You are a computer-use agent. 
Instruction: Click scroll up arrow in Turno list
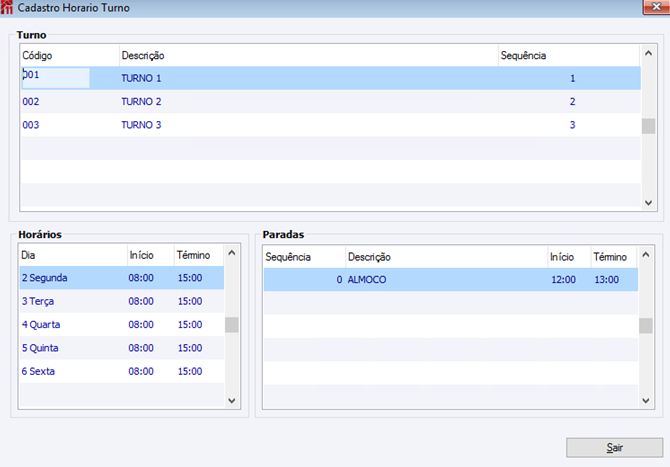648,53
